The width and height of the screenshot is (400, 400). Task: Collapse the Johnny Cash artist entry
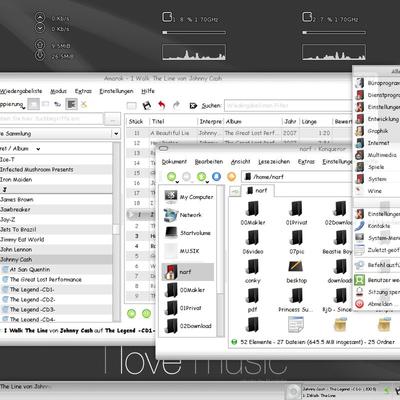coord(56,259)
